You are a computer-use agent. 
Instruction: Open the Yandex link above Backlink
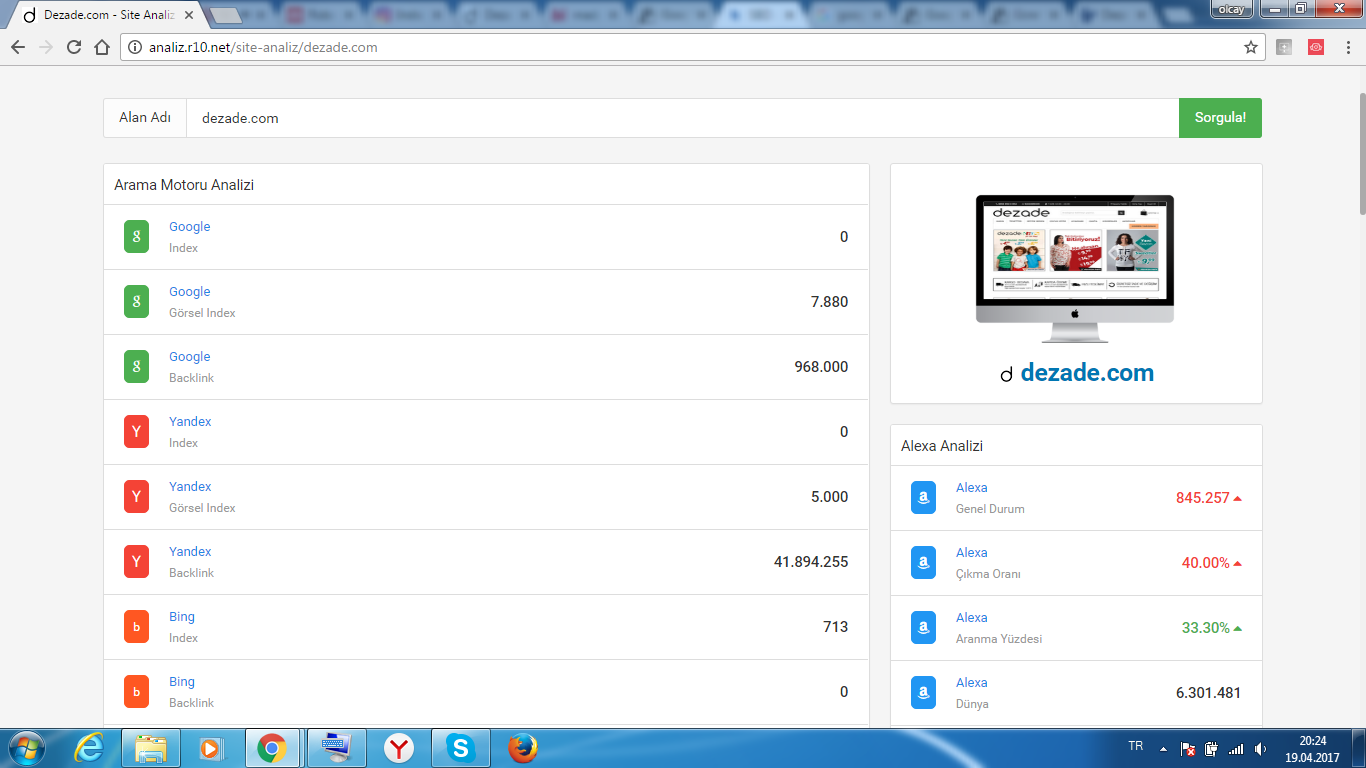click(190, 552)
